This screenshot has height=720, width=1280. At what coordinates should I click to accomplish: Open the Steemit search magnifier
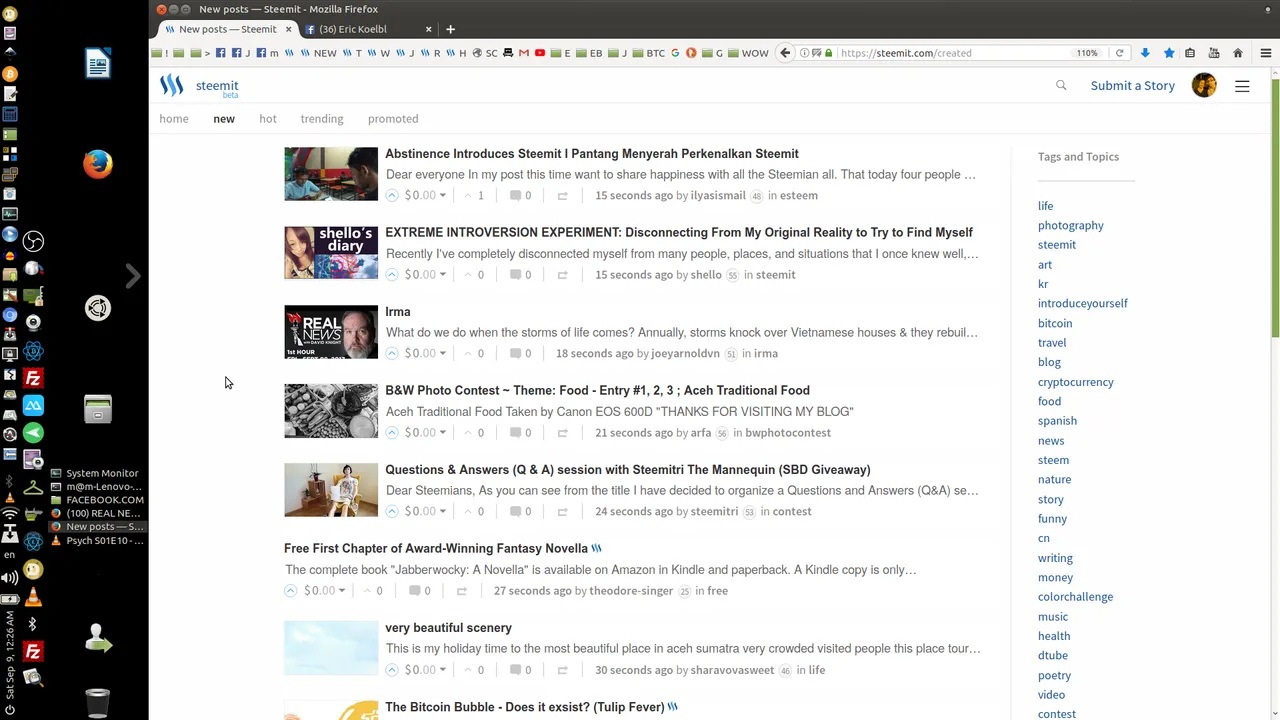tap(1061, 85)
